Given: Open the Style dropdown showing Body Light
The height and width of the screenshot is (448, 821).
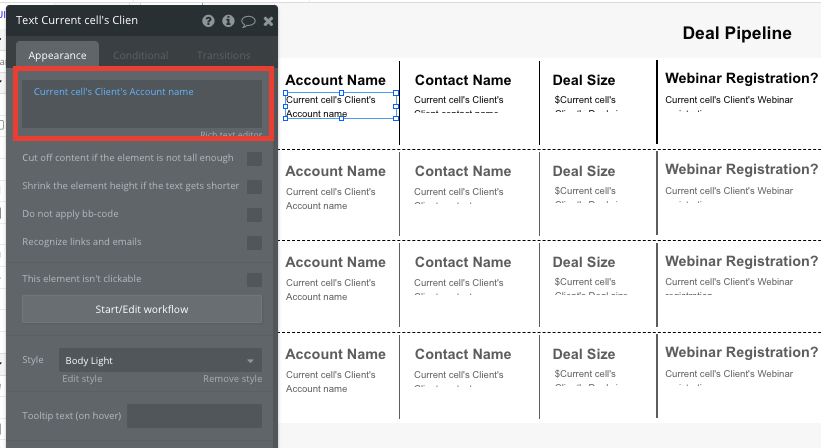Looking at the screenshot, I should 160,360.
